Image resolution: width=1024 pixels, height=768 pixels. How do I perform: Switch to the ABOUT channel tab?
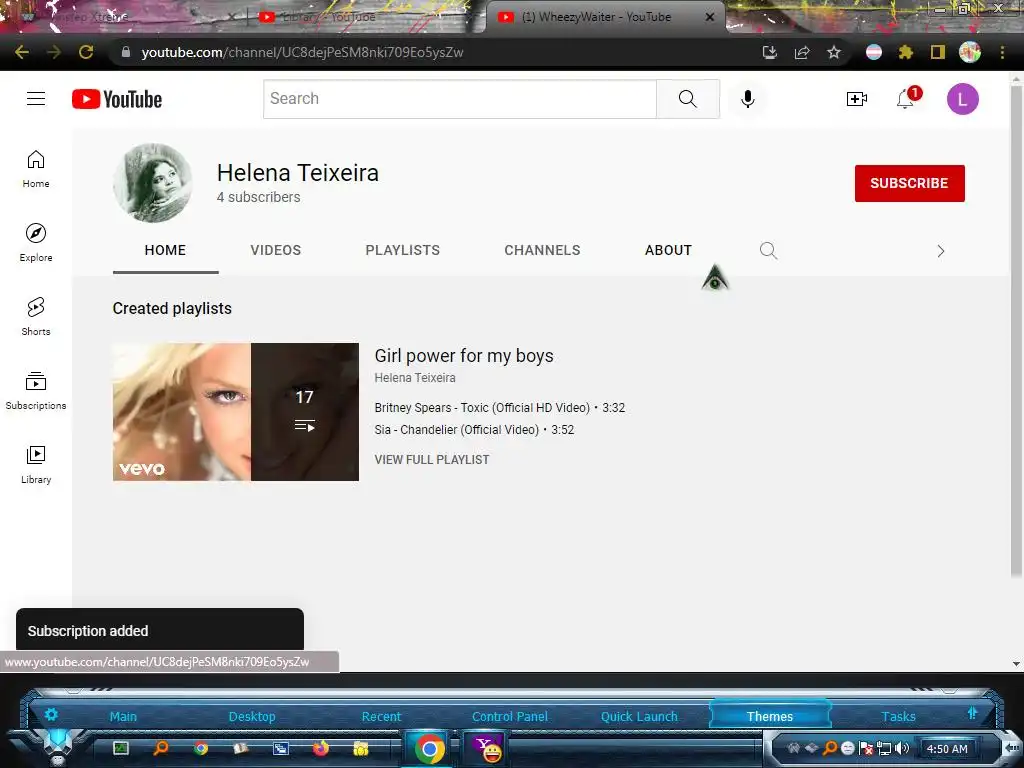click(668, 250)
